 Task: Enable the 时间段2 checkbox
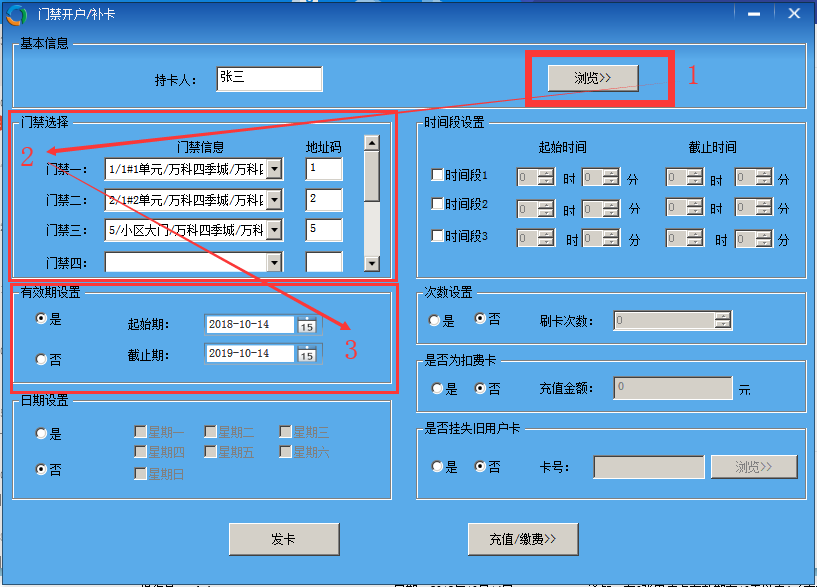[437, 204]
